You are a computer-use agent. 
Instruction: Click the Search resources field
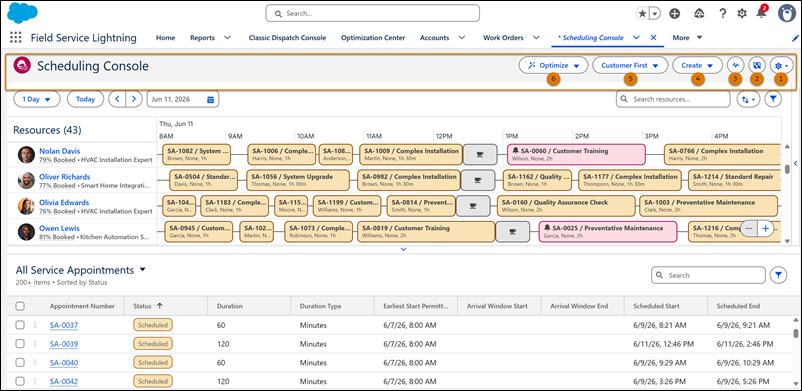673,99
